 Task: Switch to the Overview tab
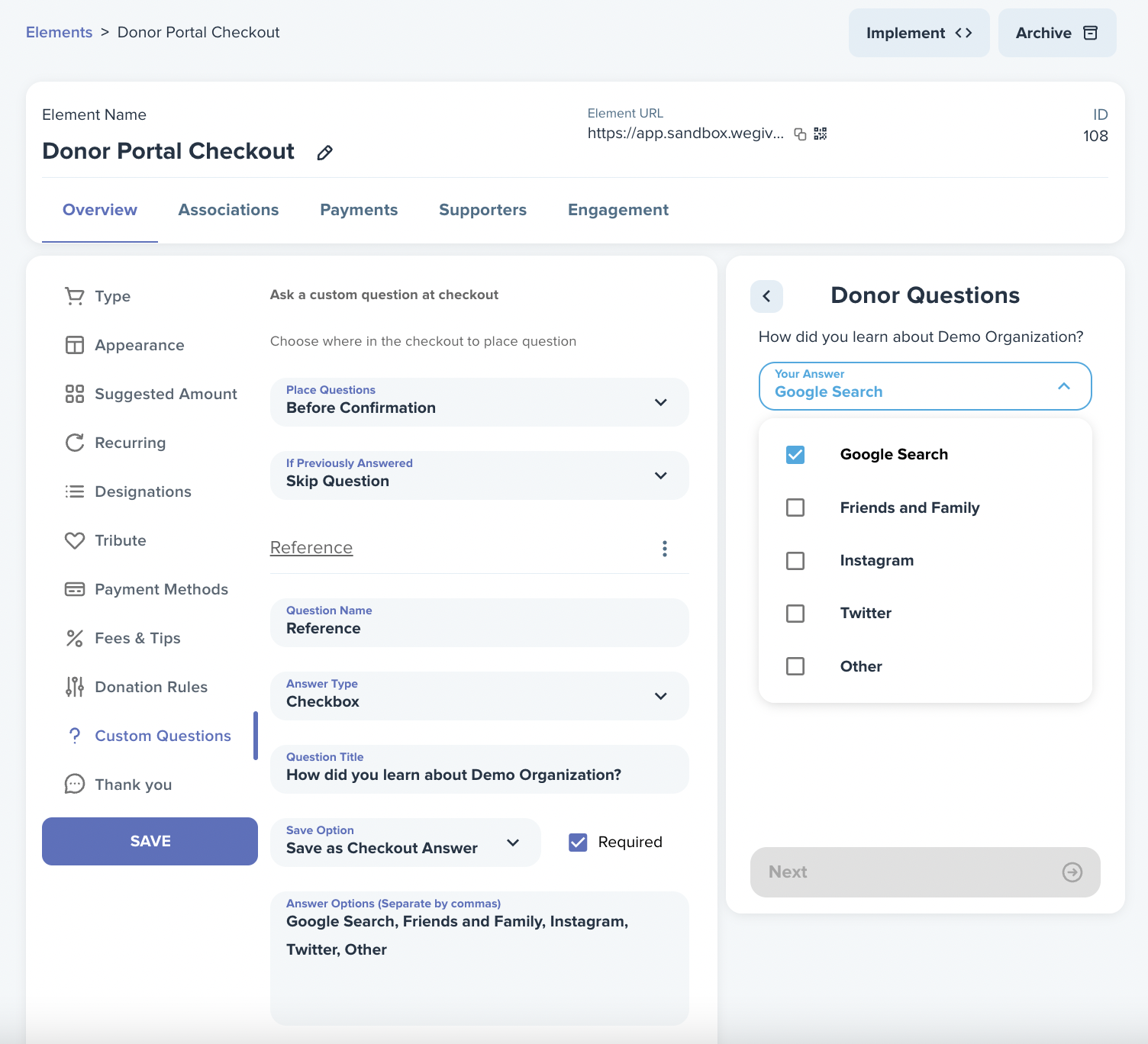tap(100, 210)
